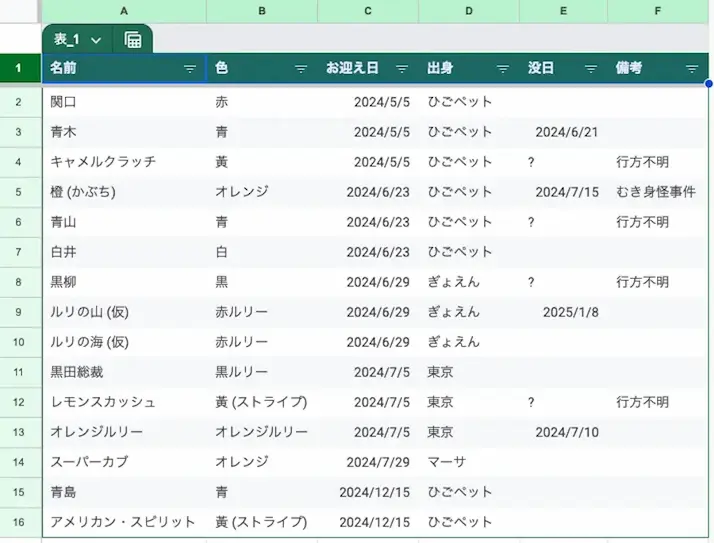Select row 16 header
This screenshot has height=543, width=714.
18,522
